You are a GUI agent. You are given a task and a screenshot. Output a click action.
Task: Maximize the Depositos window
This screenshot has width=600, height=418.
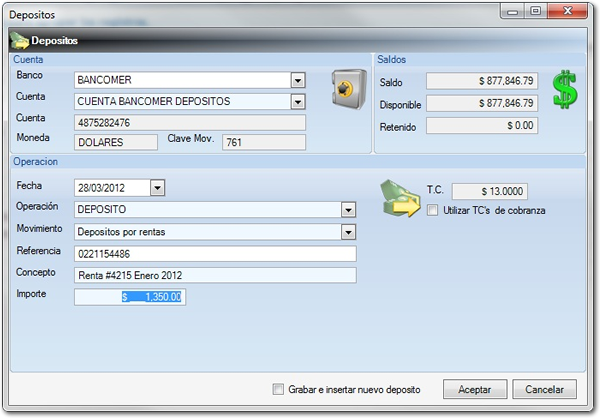point(536,11)
